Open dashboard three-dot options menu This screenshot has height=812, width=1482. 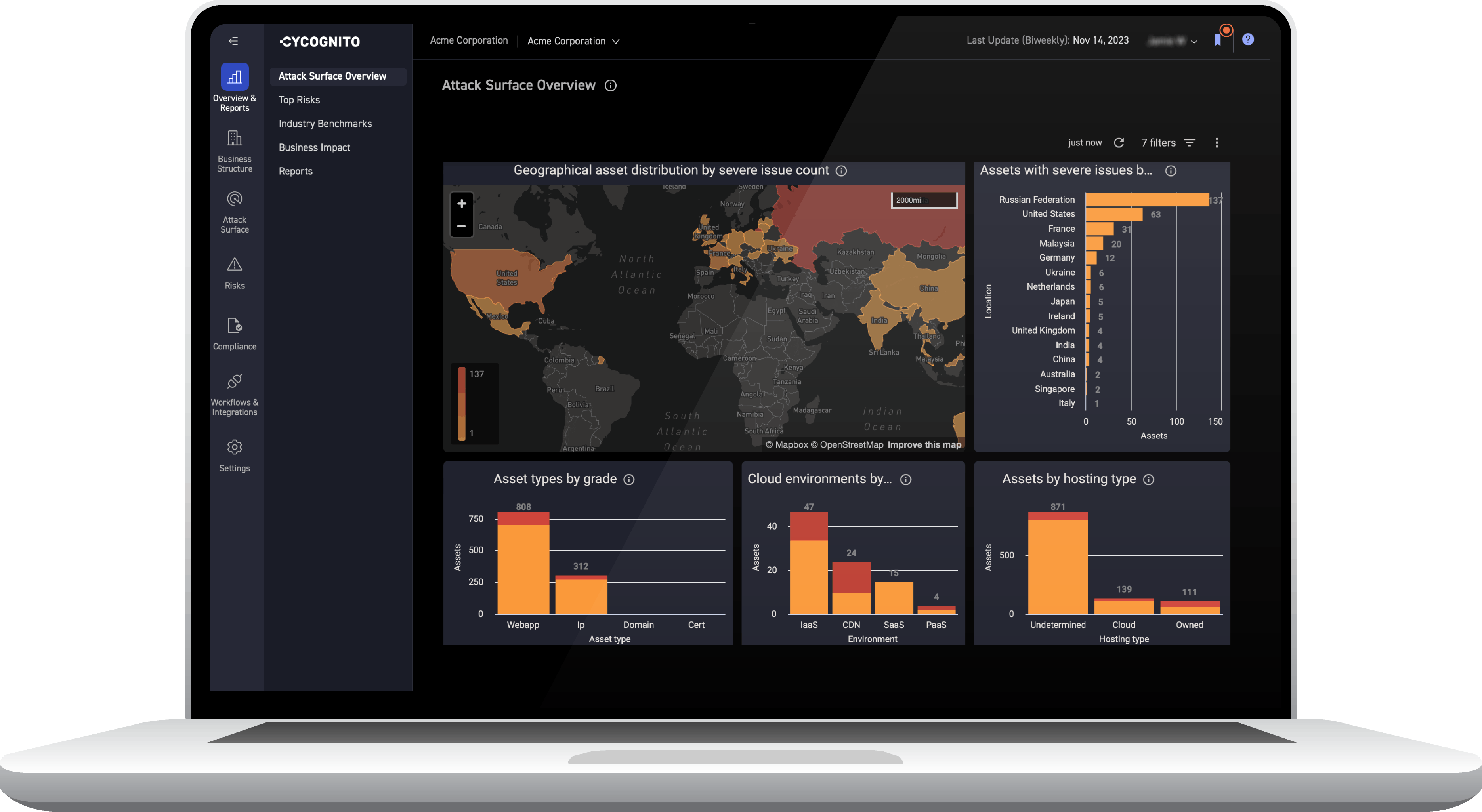pos(1216,143)
